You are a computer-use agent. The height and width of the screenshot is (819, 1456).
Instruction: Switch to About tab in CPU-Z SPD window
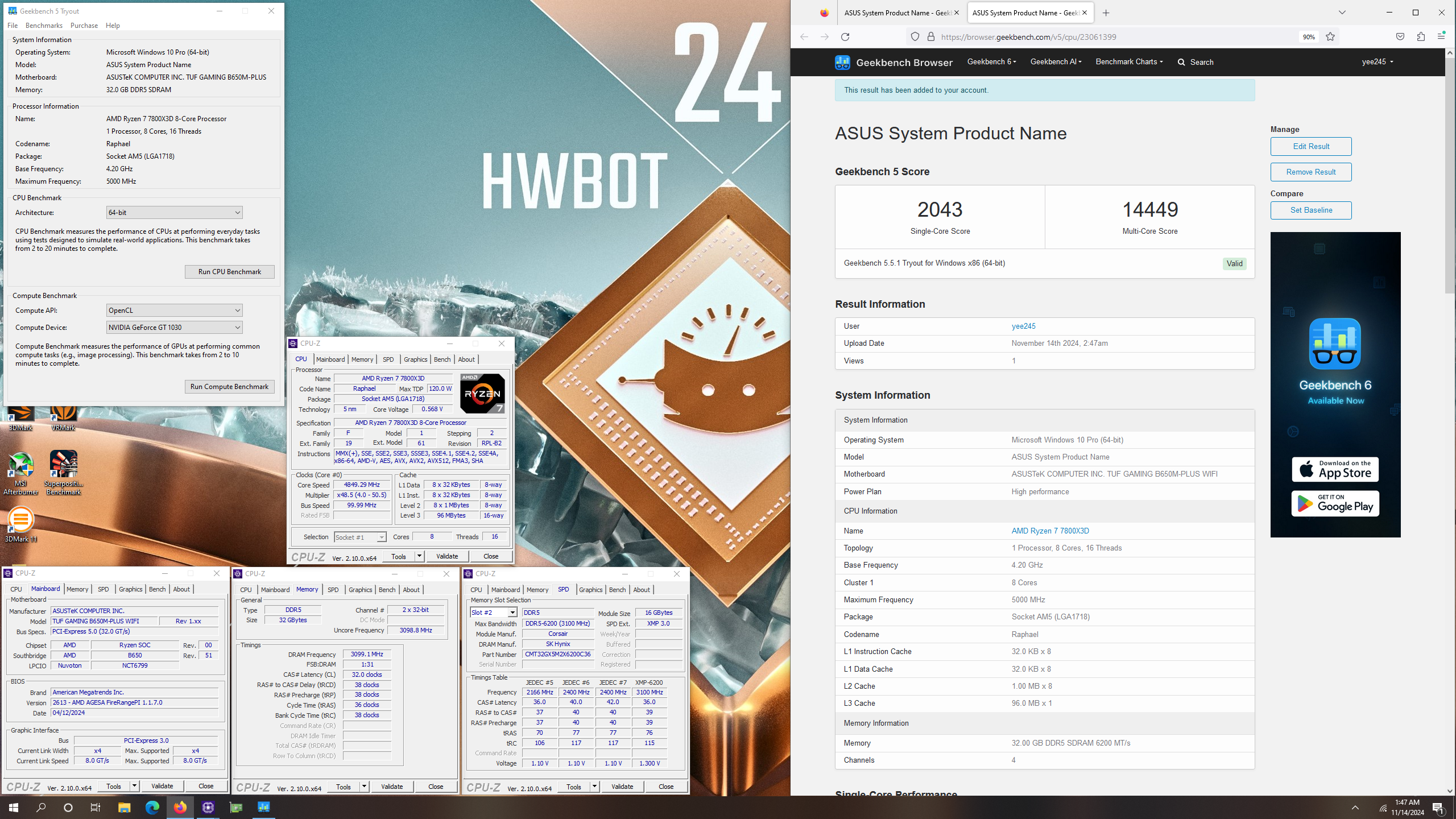click(x=641, y=590)
